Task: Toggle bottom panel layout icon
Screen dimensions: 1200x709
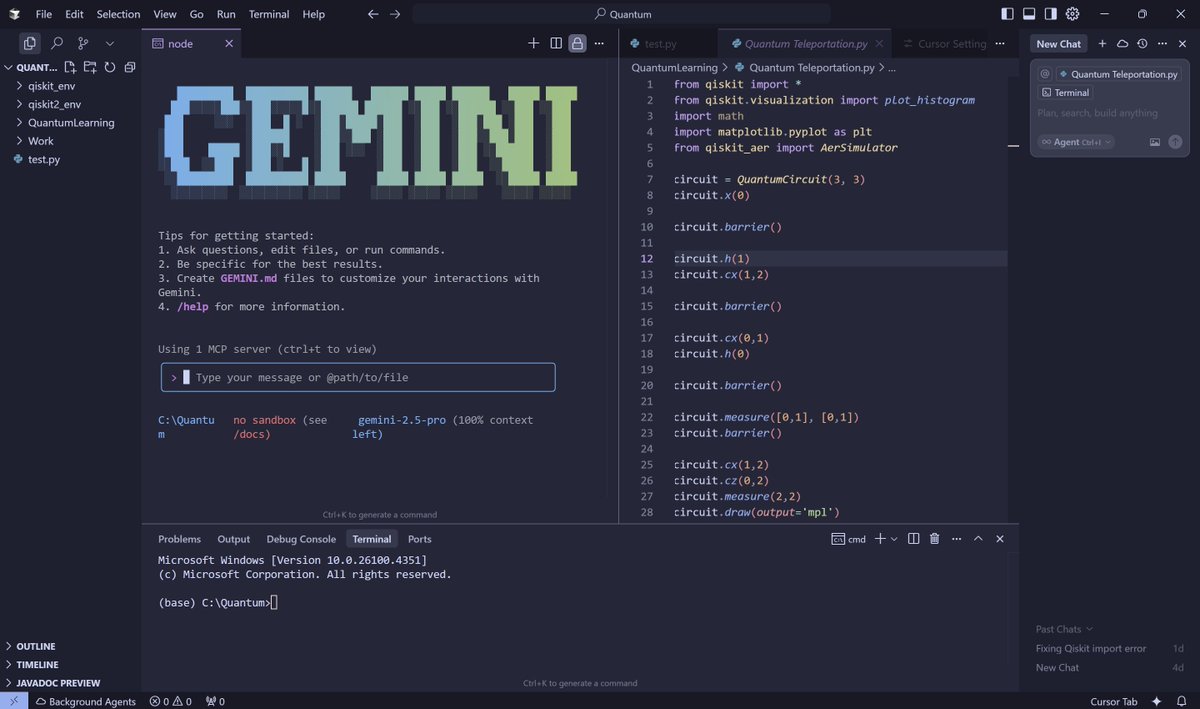Action: [1029, 14]
